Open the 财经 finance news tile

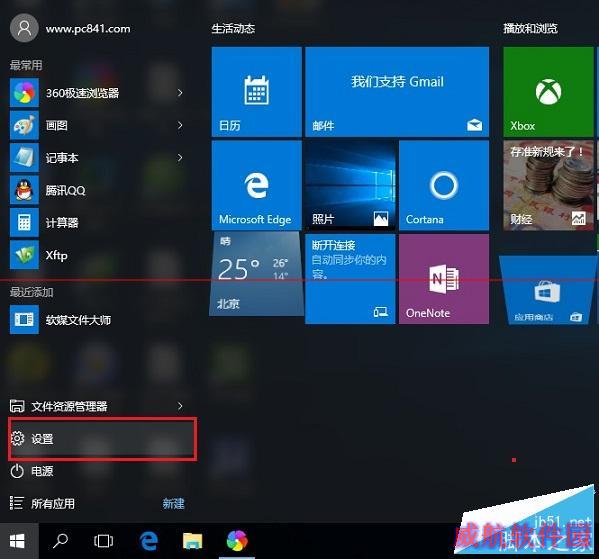coord(548,186)
